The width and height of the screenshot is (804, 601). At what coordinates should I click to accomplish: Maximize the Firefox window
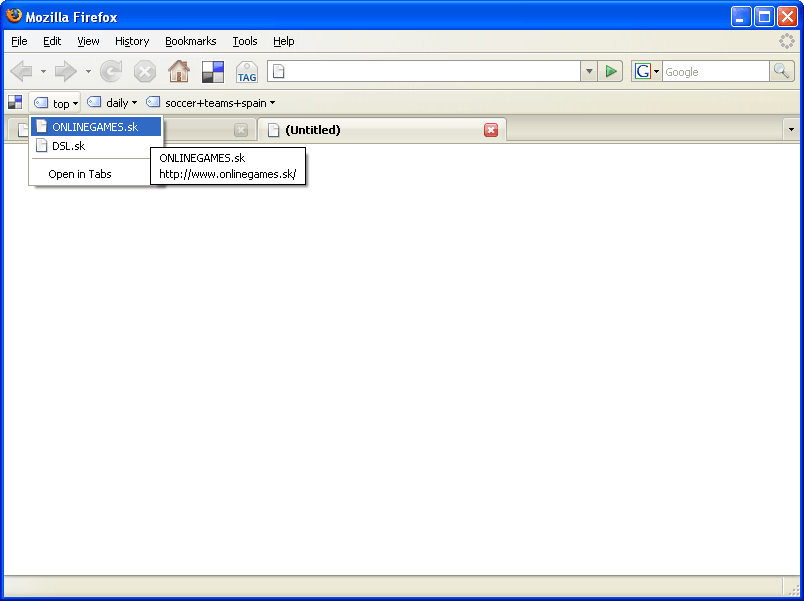(764, 17)
